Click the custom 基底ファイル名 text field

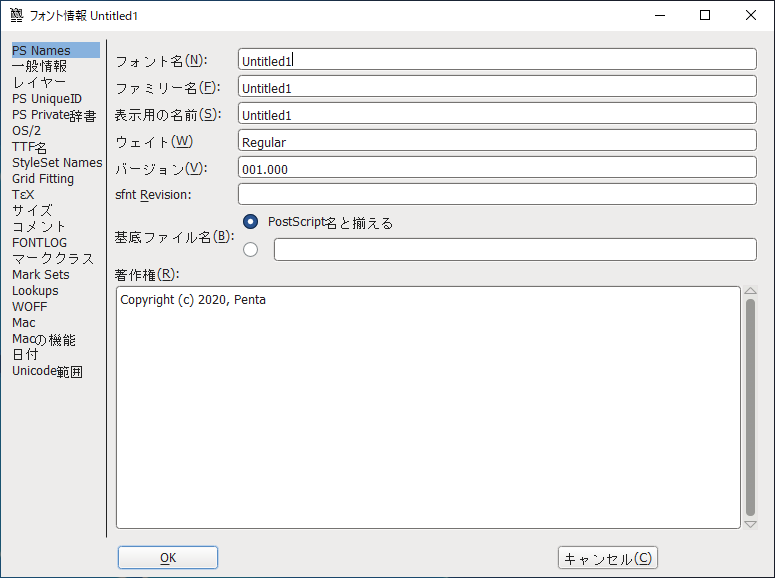pyautogui.click(x=516, y=249)
